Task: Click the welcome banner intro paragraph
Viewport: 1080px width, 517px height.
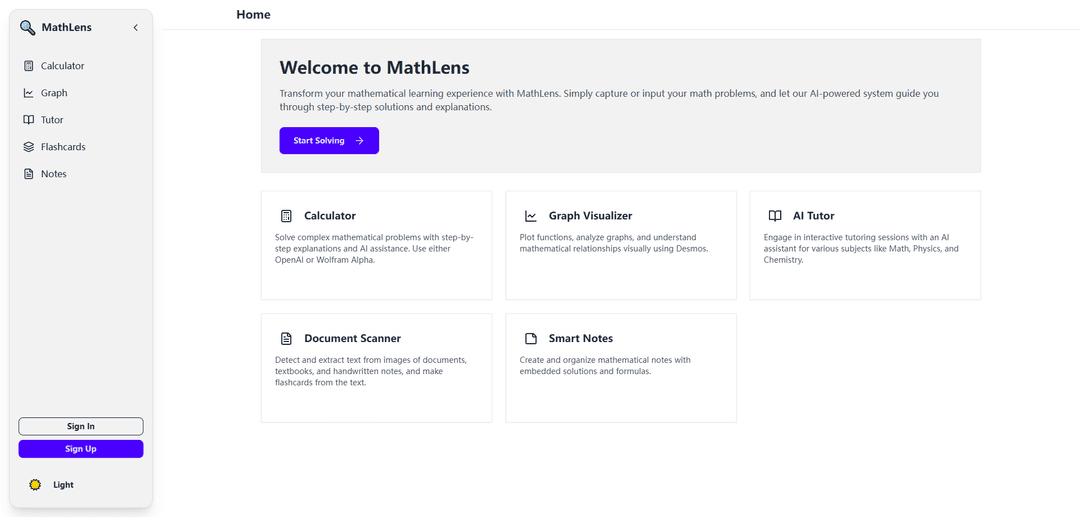Action: [609, 101]
